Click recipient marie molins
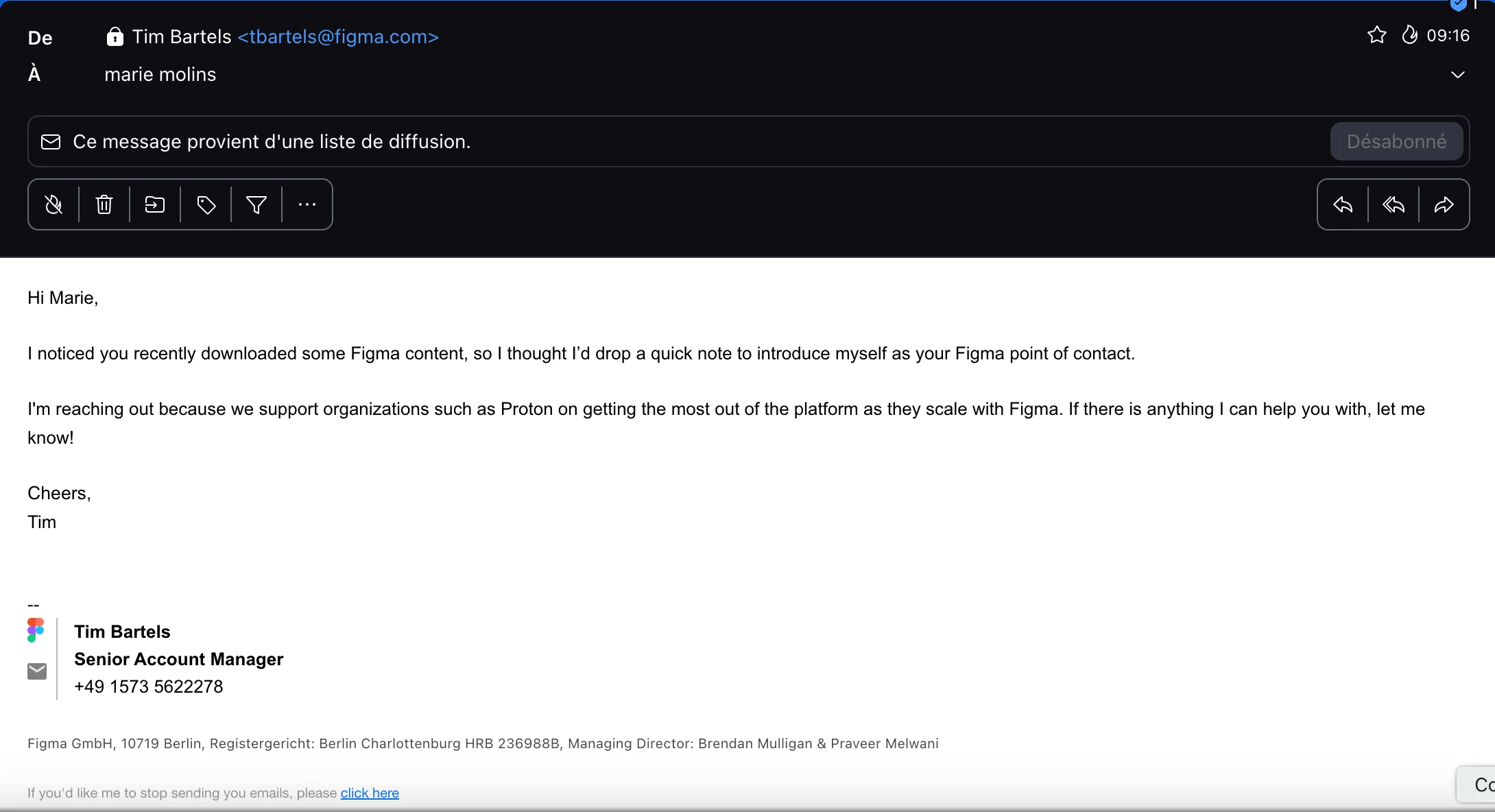The image size is (1495, 812). (x=160, y=74)
